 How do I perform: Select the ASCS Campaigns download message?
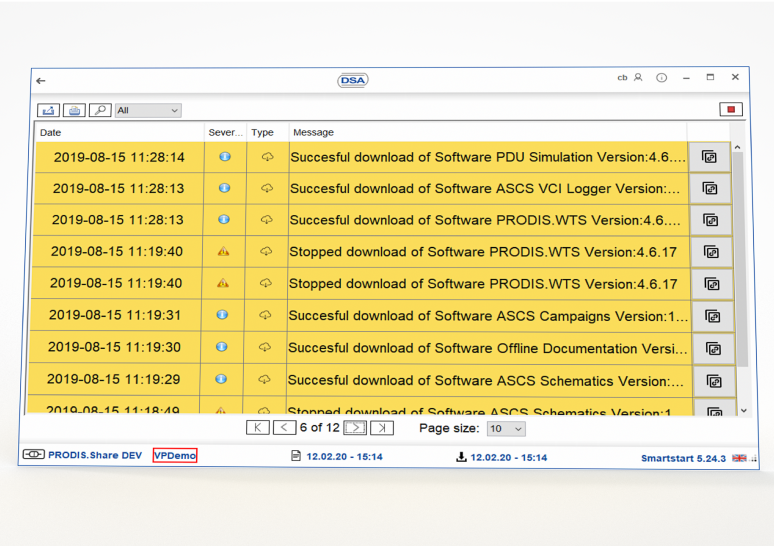pyautogui.click(x=488, y=316)
